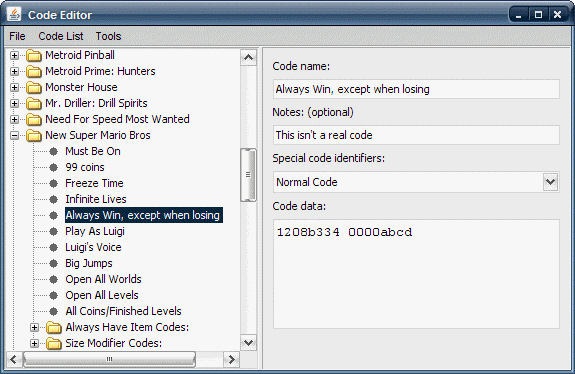Select the Open All Worlds code
Image resolution: width=575 pixels, height=374 pixels.
pyautogui.click(x=103, y=279)
